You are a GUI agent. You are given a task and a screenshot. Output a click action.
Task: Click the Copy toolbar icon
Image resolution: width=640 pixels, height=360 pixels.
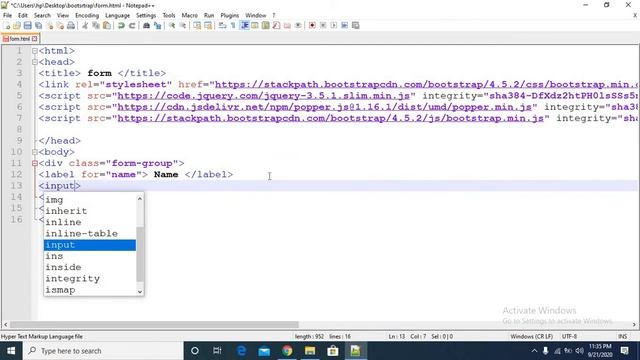pos(96,25)
